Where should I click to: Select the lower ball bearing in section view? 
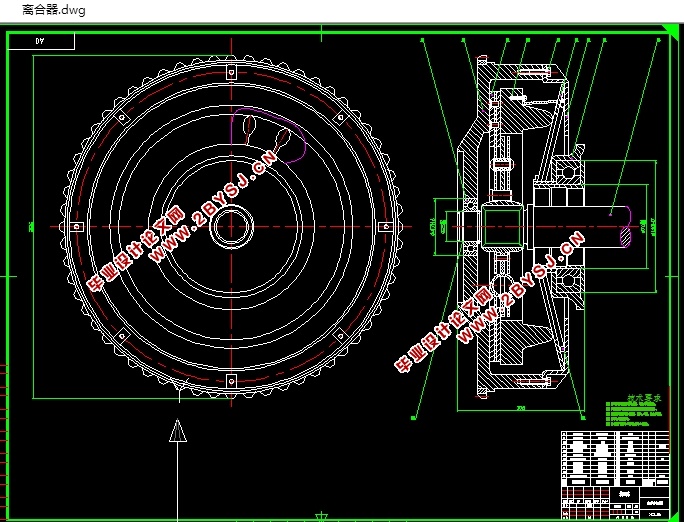pos(568,280)
